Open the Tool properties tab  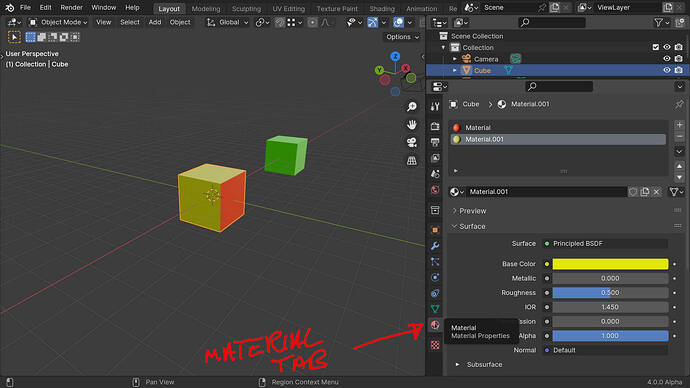point(435,106)
